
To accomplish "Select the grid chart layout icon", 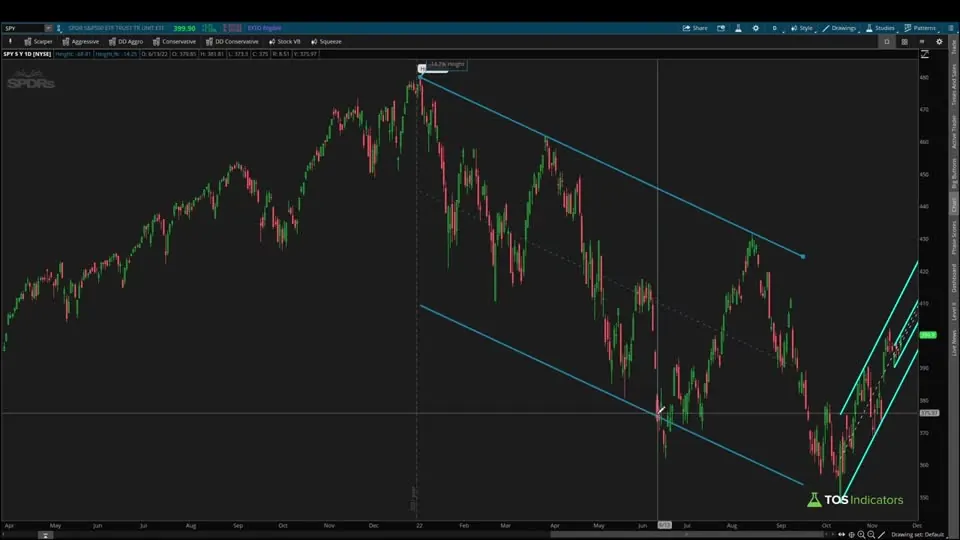I will tap(904, 42).
